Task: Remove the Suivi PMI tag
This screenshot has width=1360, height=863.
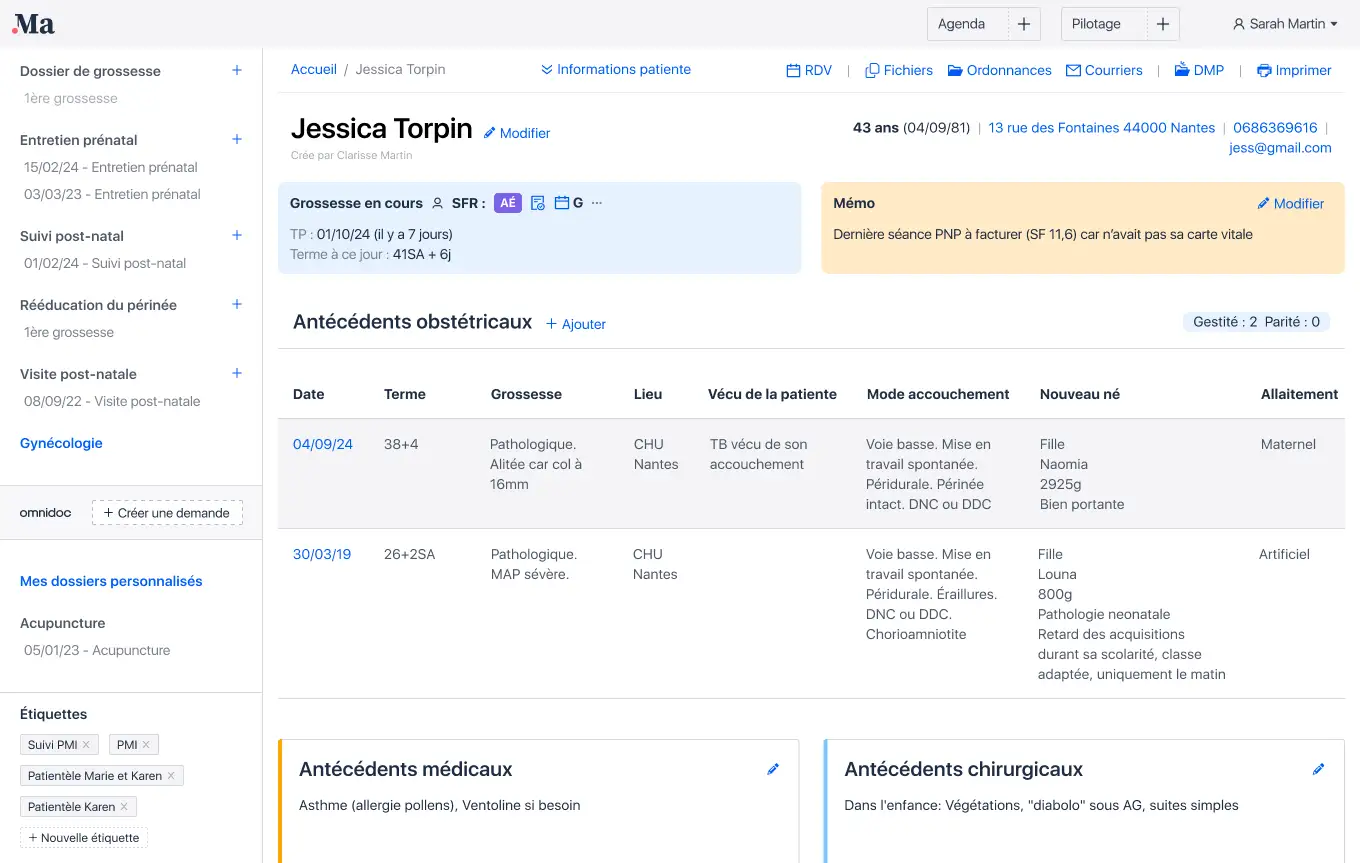Action: 84,744
